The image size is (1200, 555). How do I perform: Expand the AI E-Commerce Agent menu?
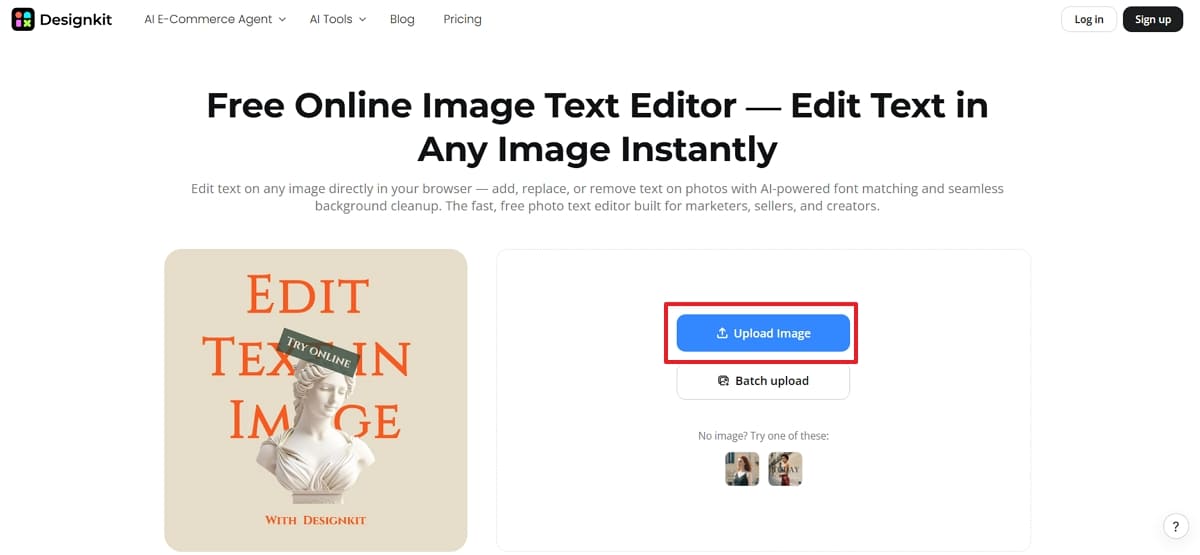[x=215, y=19]
